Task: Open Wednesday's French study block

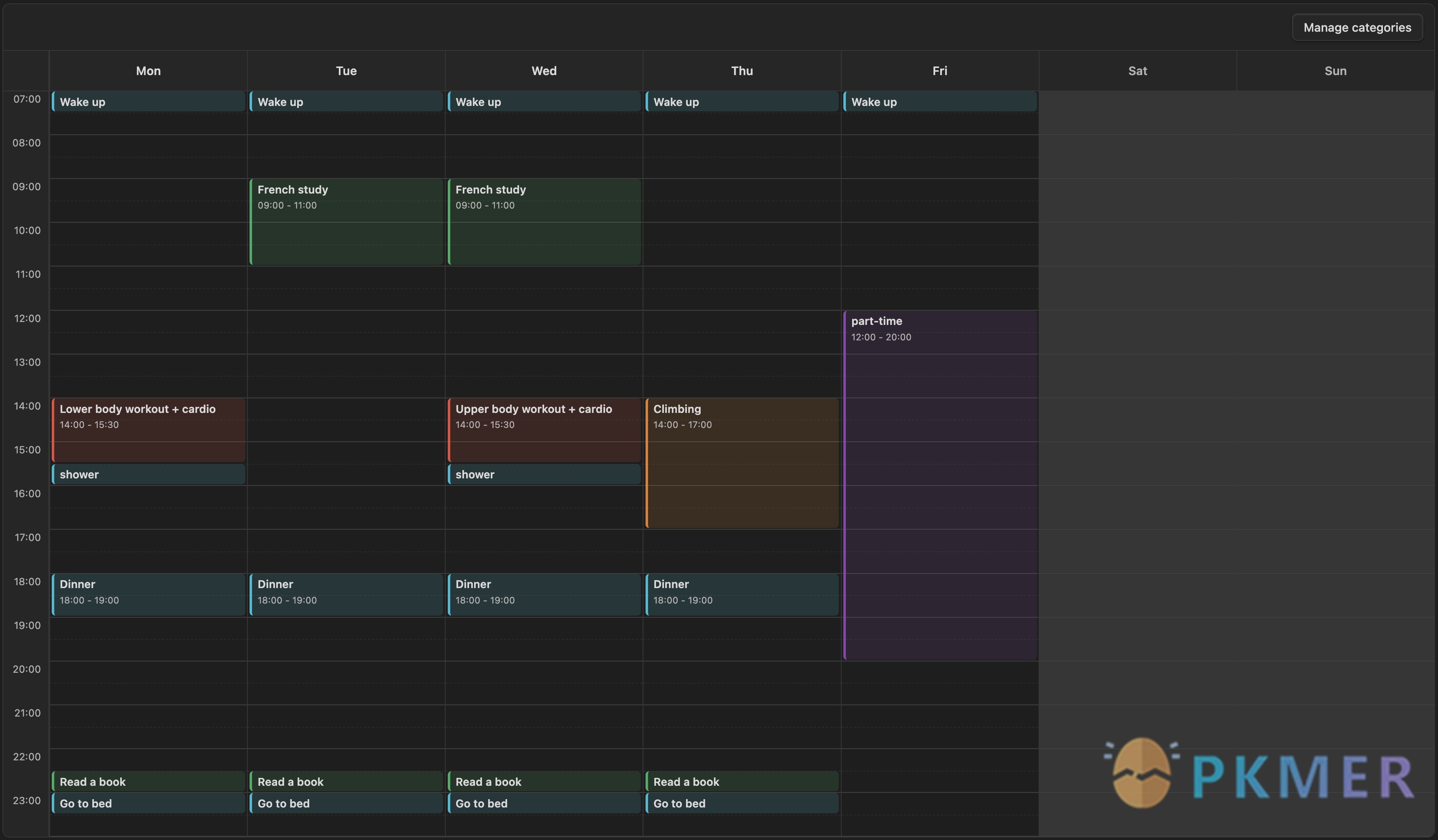Action: 544,222
